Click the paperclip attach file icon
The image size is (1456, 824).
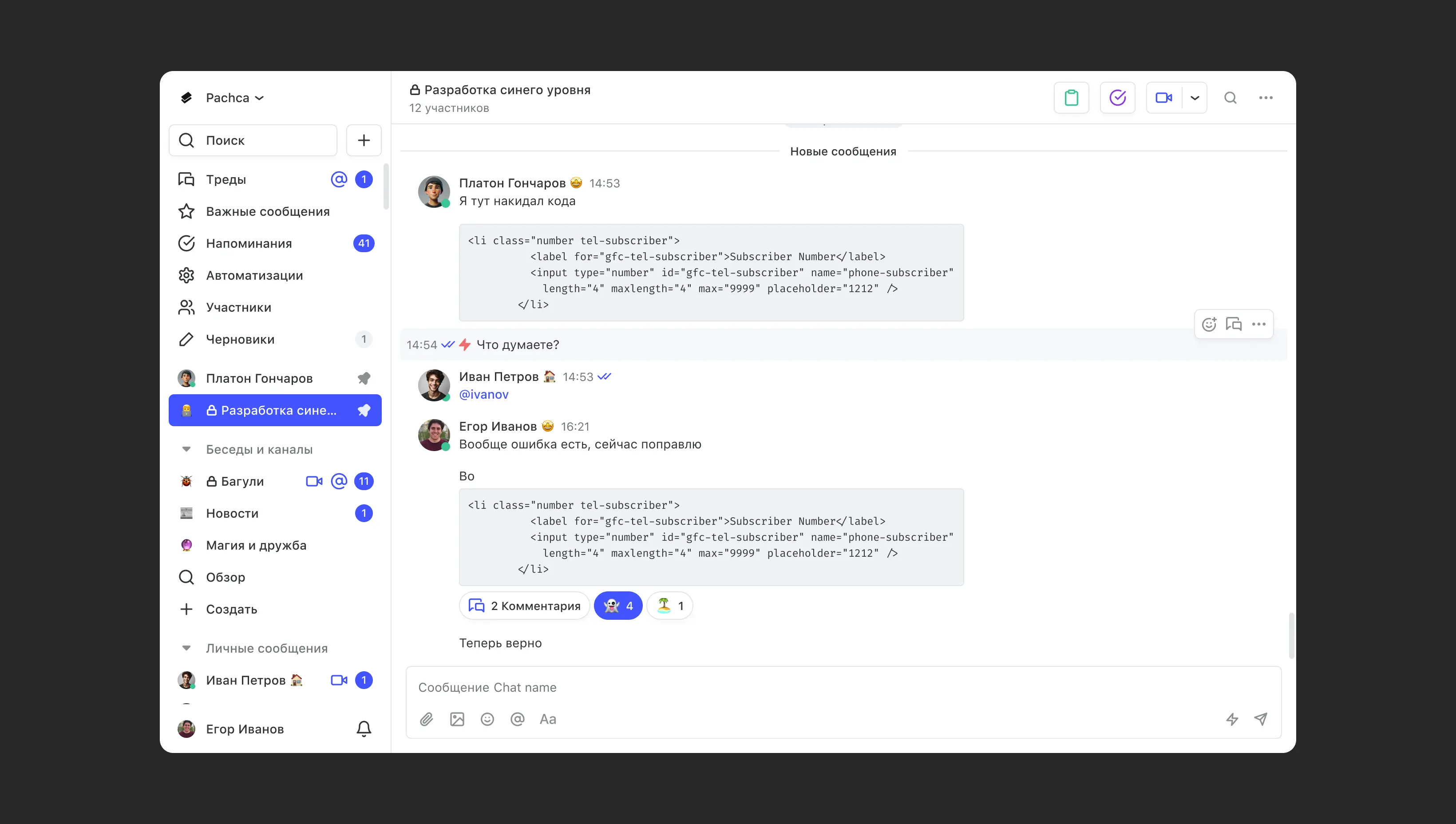(426, 719)
